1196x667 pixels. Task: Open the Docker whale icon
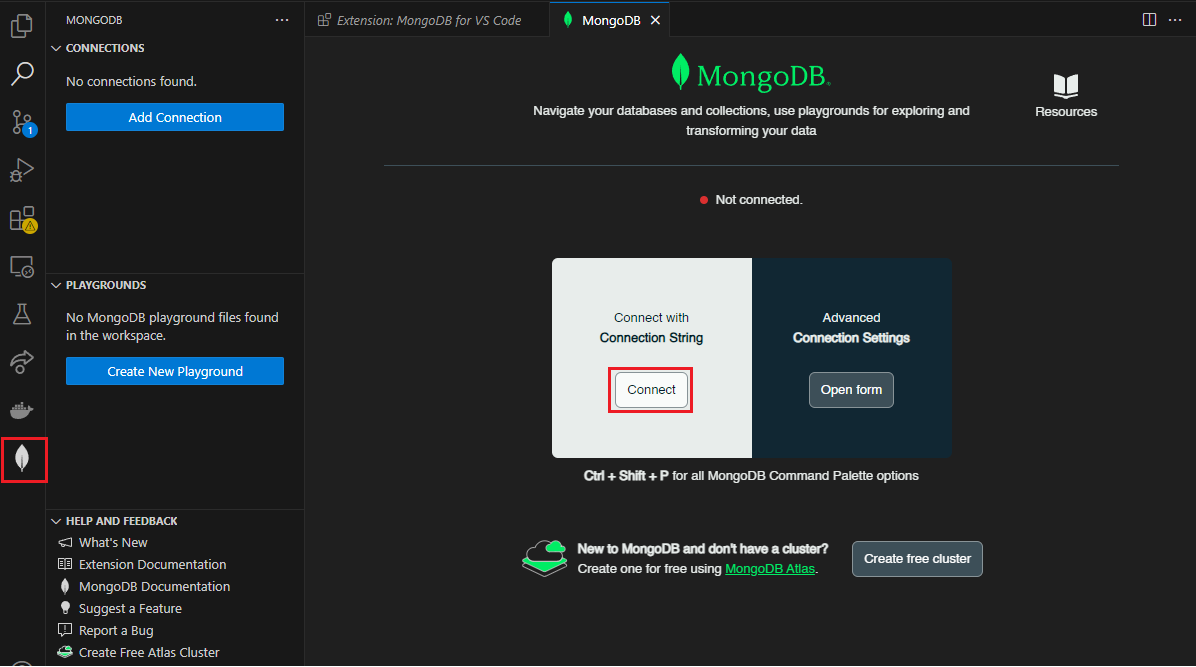22,411
